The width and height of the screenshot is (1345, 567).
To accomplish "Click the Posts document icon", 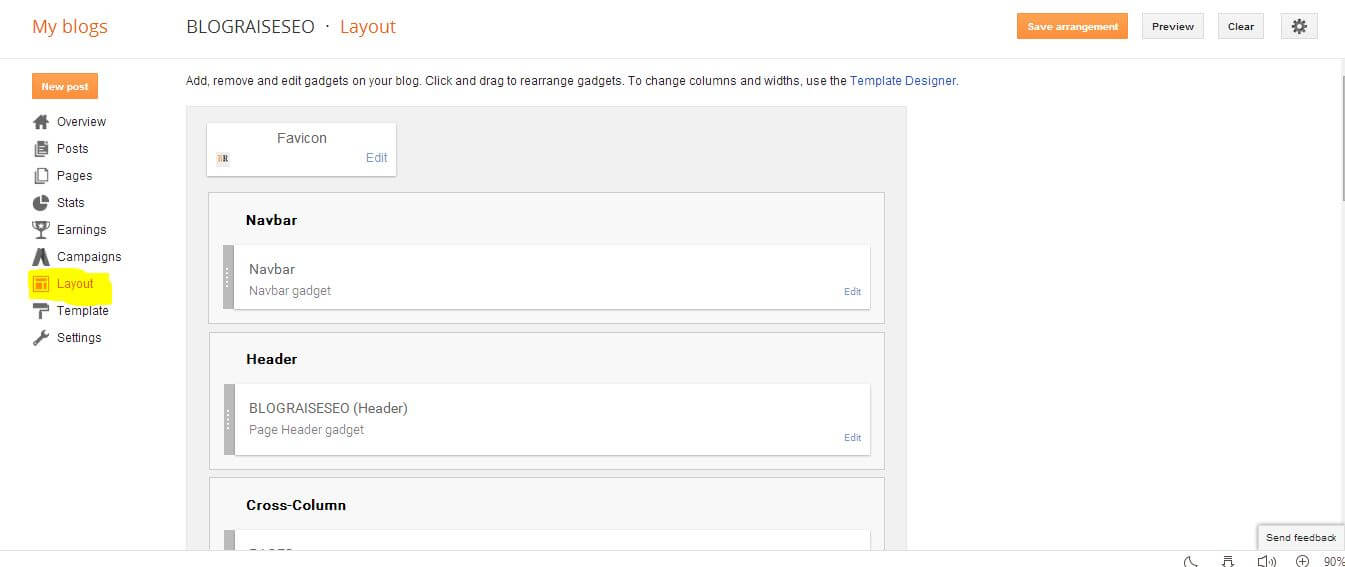I will 41,149.
